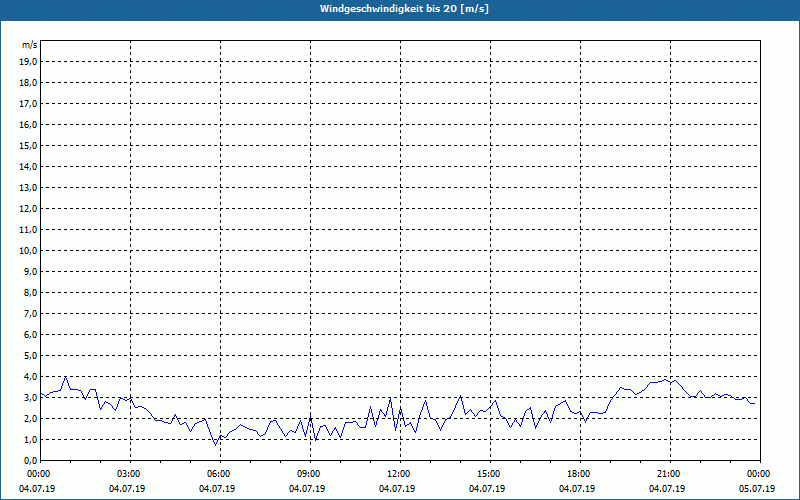Select the '13,0' axis value
This screenshot has height=500, width=800.
pyautogui.click(x=28, y=188)
